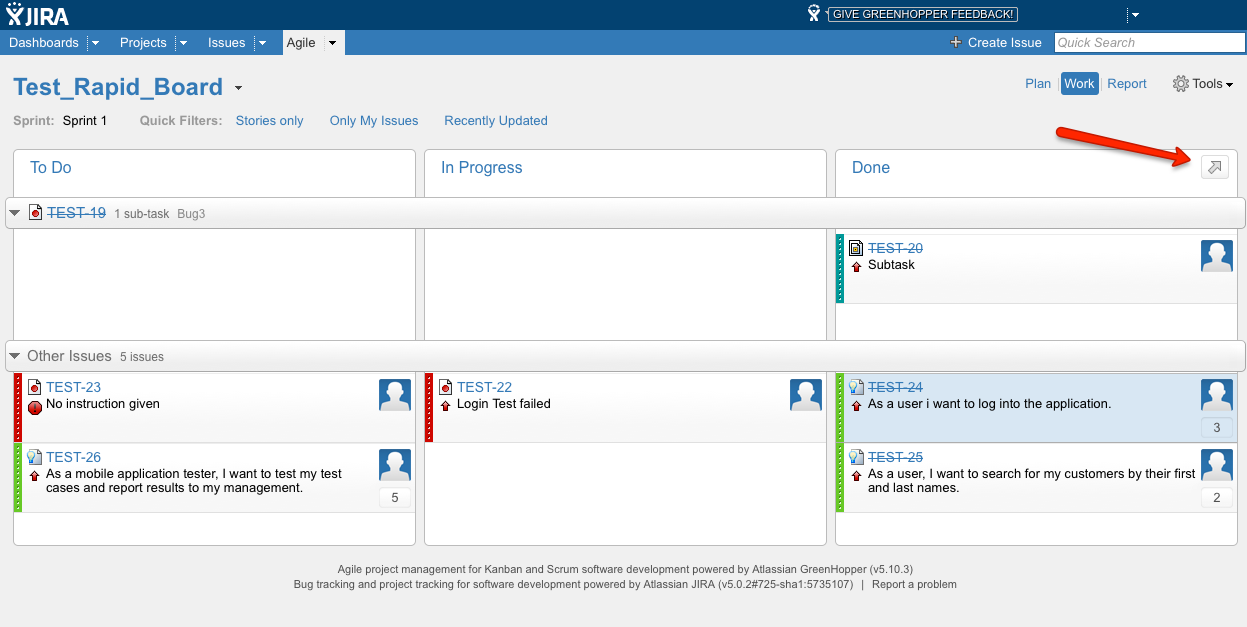Viewport: 1247px width, 627px height.
Task: Click the bug type icon on TEST-22
Action: tap(446, 387)
